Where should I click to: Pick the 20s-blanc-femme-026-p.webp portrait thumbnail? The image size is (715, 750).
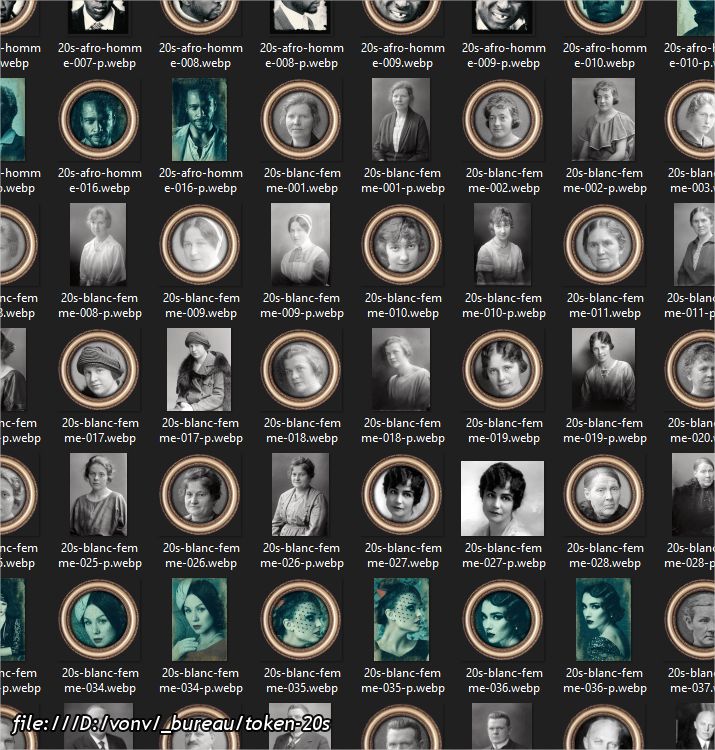[x=300, y=495]
